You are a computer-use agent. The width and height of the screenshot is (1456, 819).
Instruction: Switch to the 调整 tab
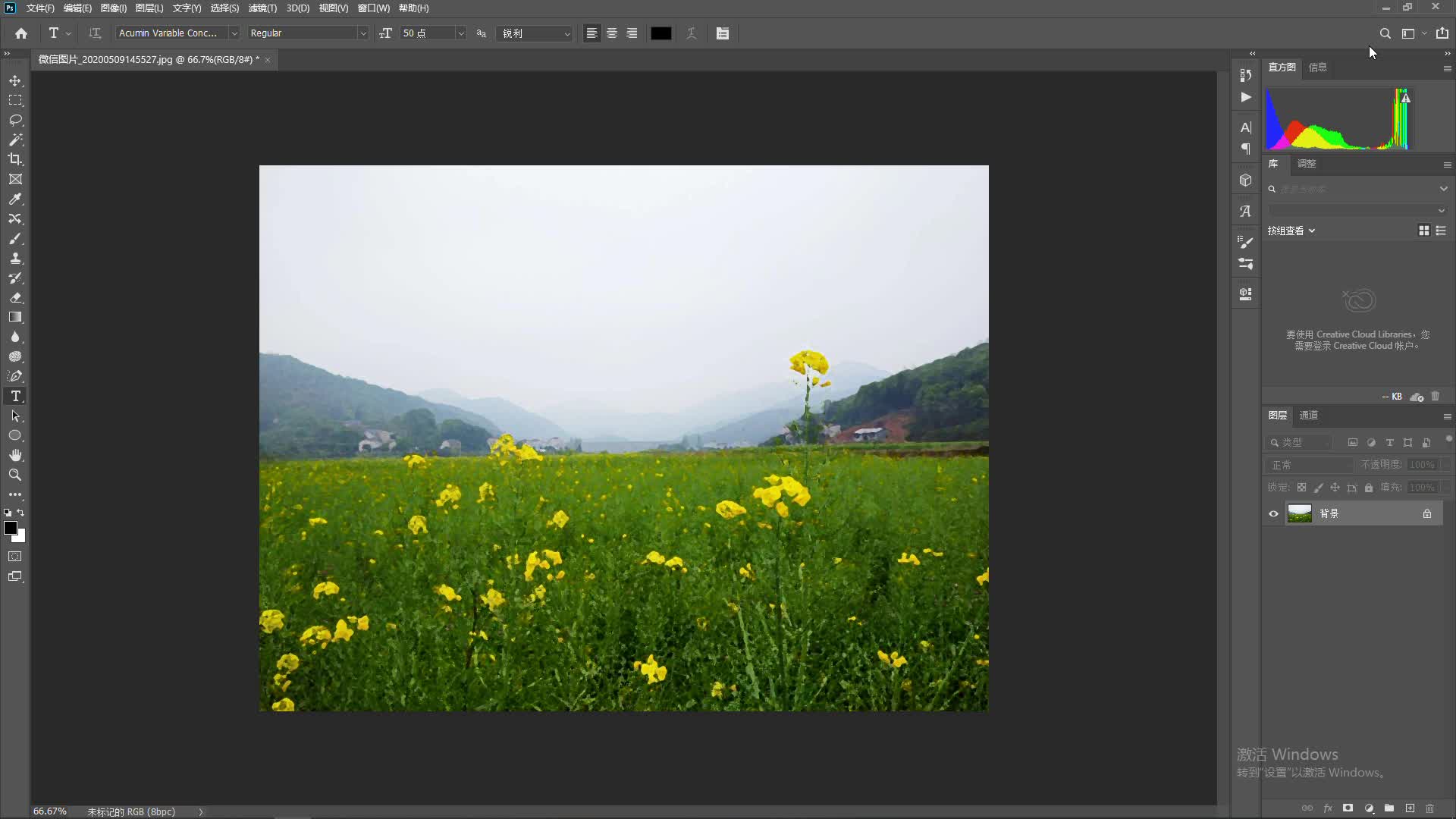1306,164
